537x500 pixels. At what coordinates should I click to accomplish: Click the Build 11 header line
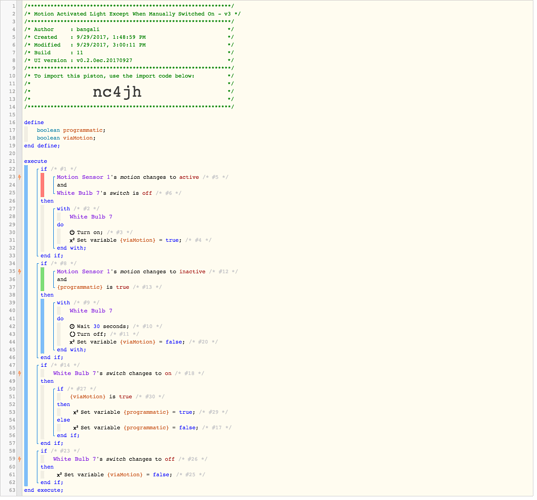tap(129, 53)
